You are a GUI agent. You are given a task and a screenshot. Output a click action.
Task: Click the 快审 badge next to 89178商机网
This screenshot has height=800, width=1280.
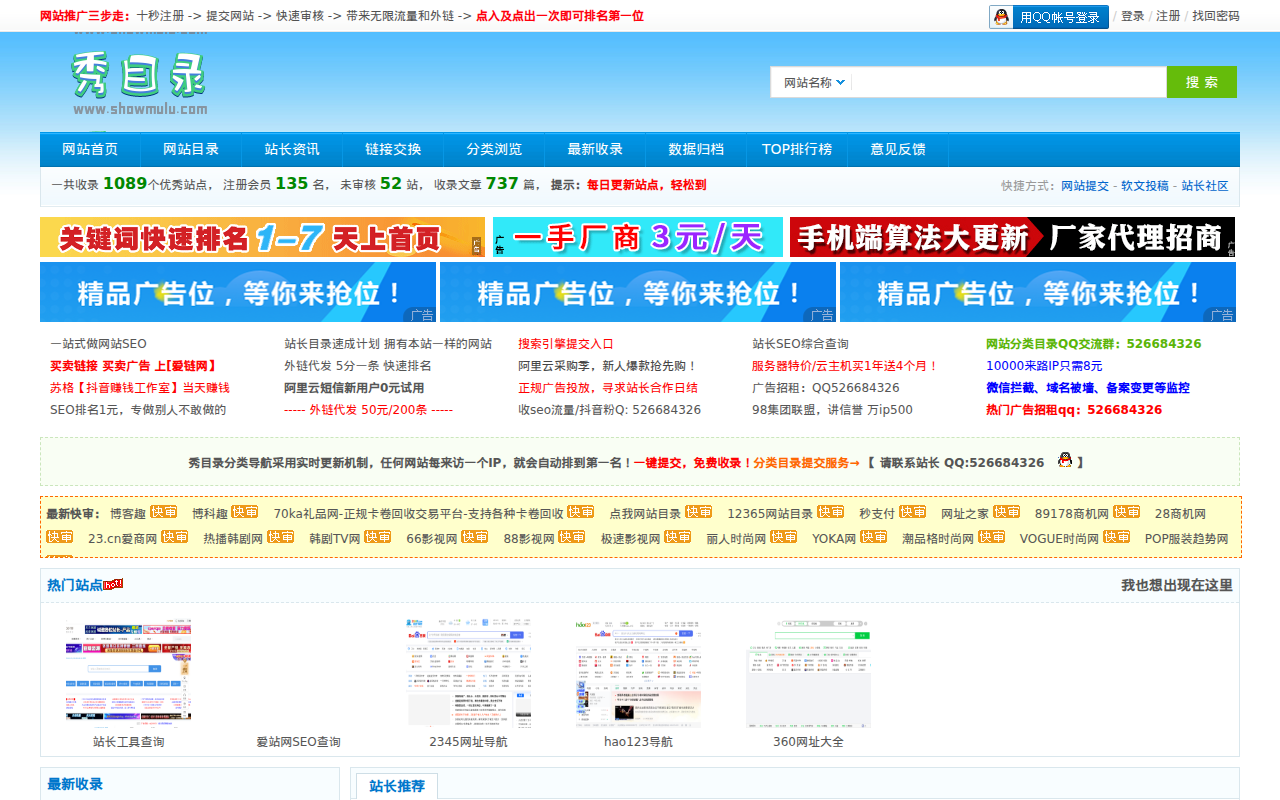(x=1127, y=512)
